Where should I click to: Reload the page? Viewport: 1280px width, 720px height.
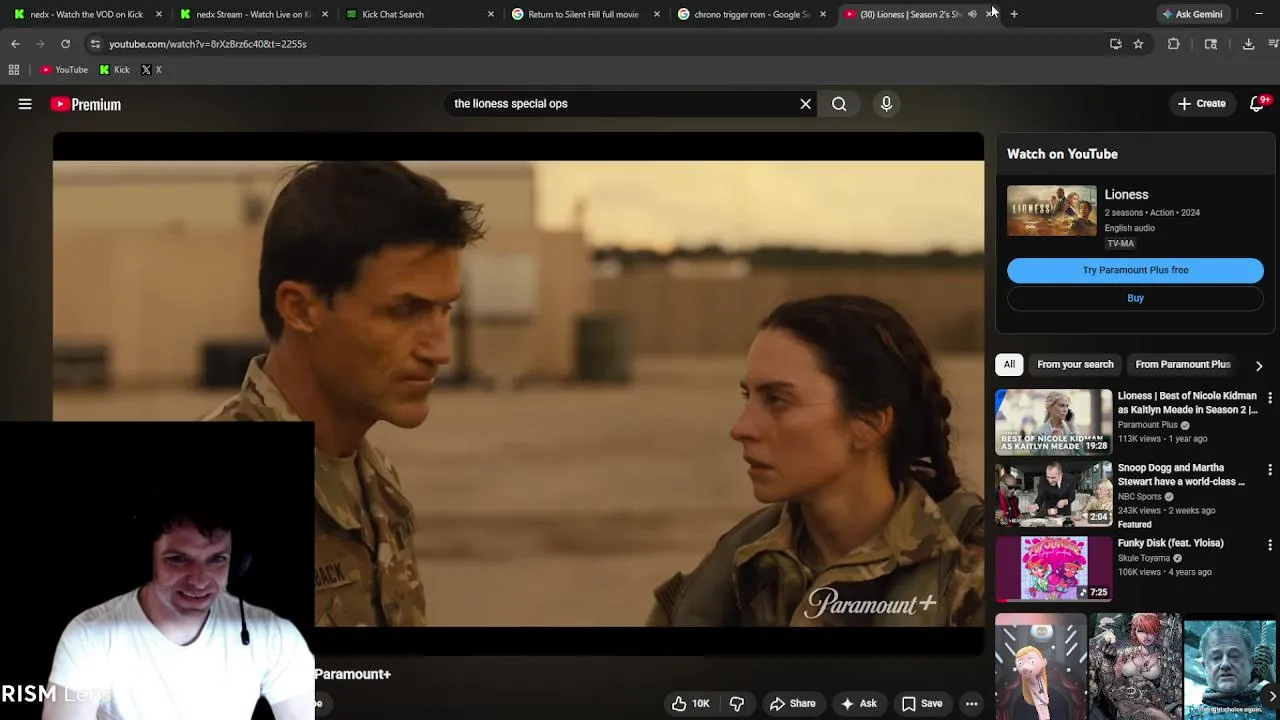pos(65,44)
